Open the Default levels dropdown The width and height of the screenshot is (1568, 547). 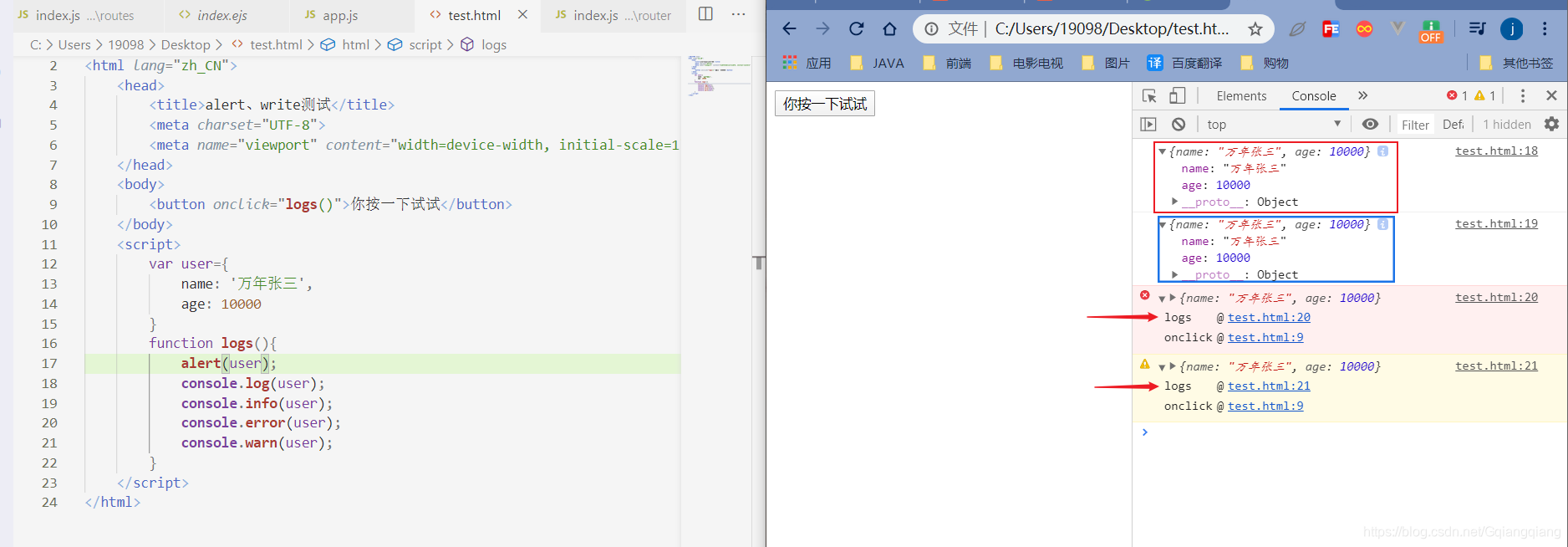coord(1453,125)
